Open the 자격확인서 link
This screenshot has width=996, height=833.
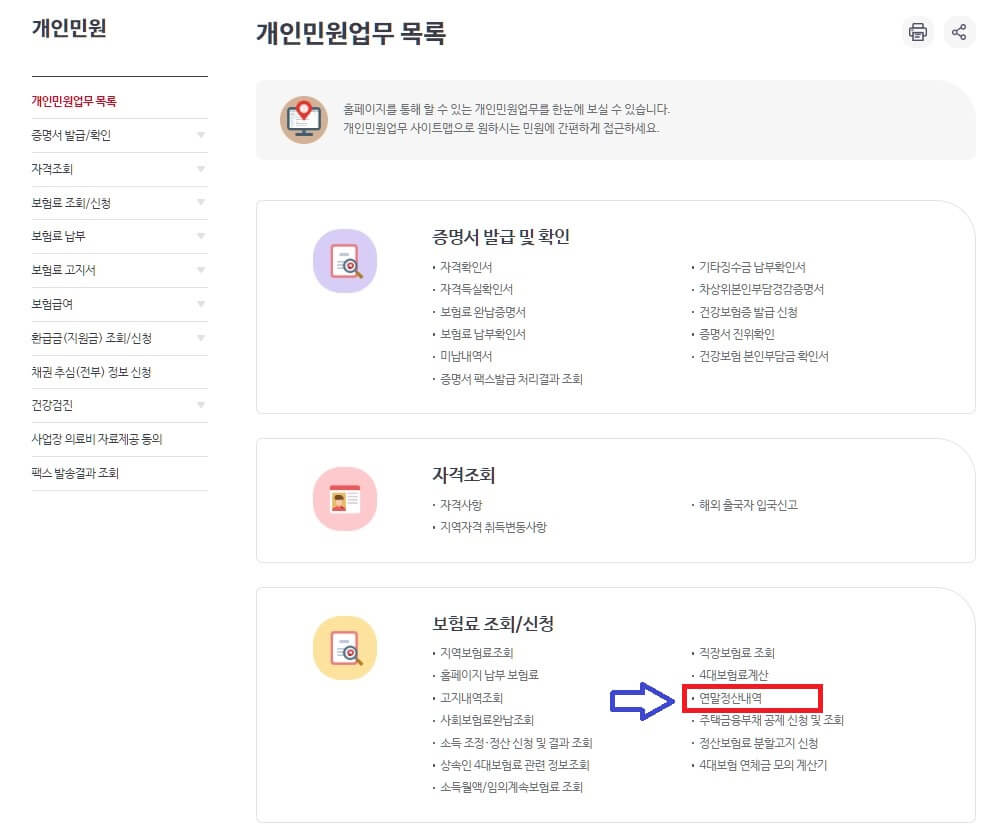click(466, 267)
